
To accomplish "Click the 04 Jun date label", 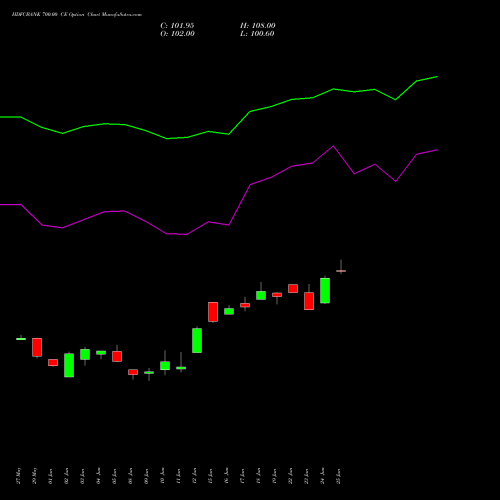I will [x=99, y=476].
